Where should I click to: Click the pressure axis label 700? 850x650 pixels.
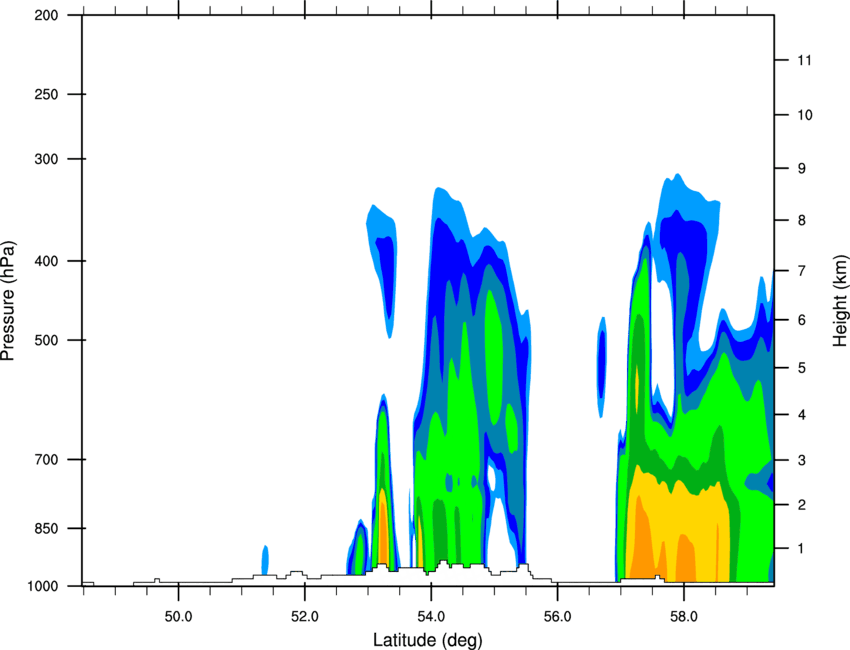click(46, 459)
